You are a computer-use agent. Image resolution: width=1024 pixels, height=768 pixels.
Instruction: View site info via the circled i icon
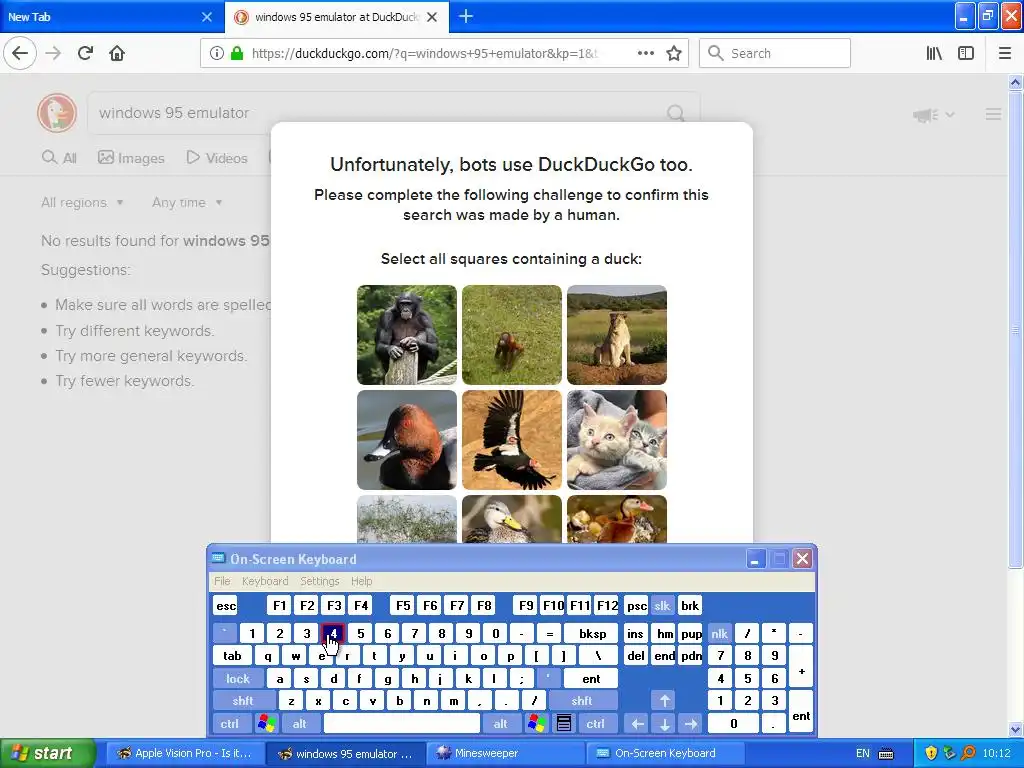(216, 53)
